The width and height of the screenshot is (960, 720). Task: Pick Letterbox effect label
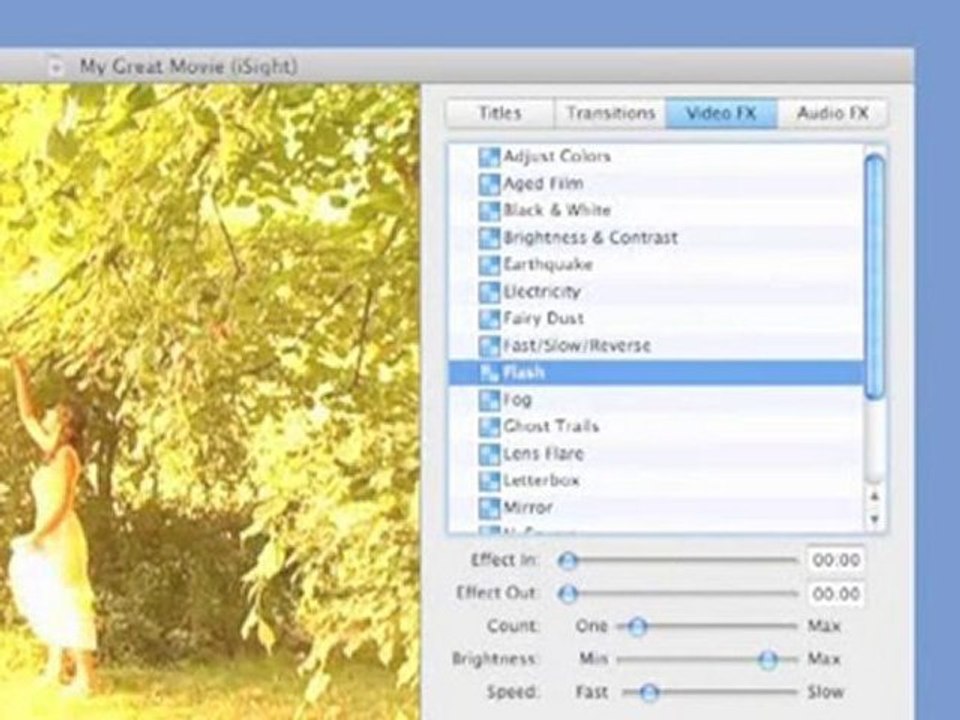tap(541, 481)
